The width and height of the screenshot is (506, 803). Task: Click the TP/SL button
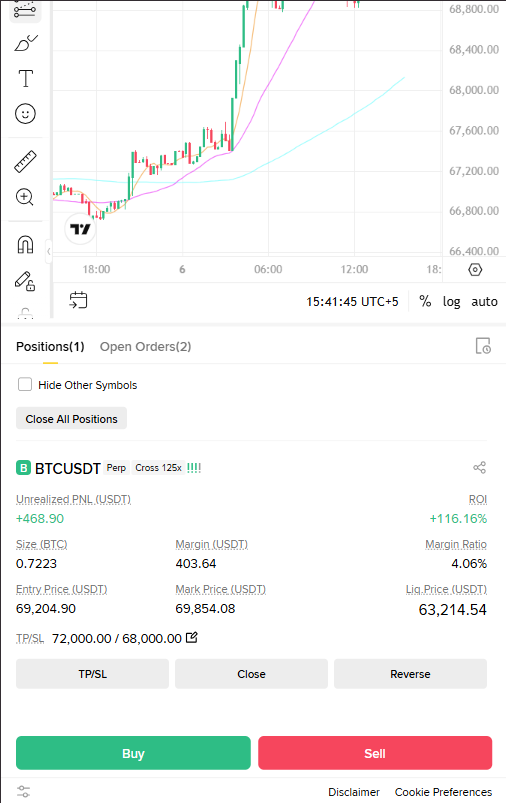[92, 674]
